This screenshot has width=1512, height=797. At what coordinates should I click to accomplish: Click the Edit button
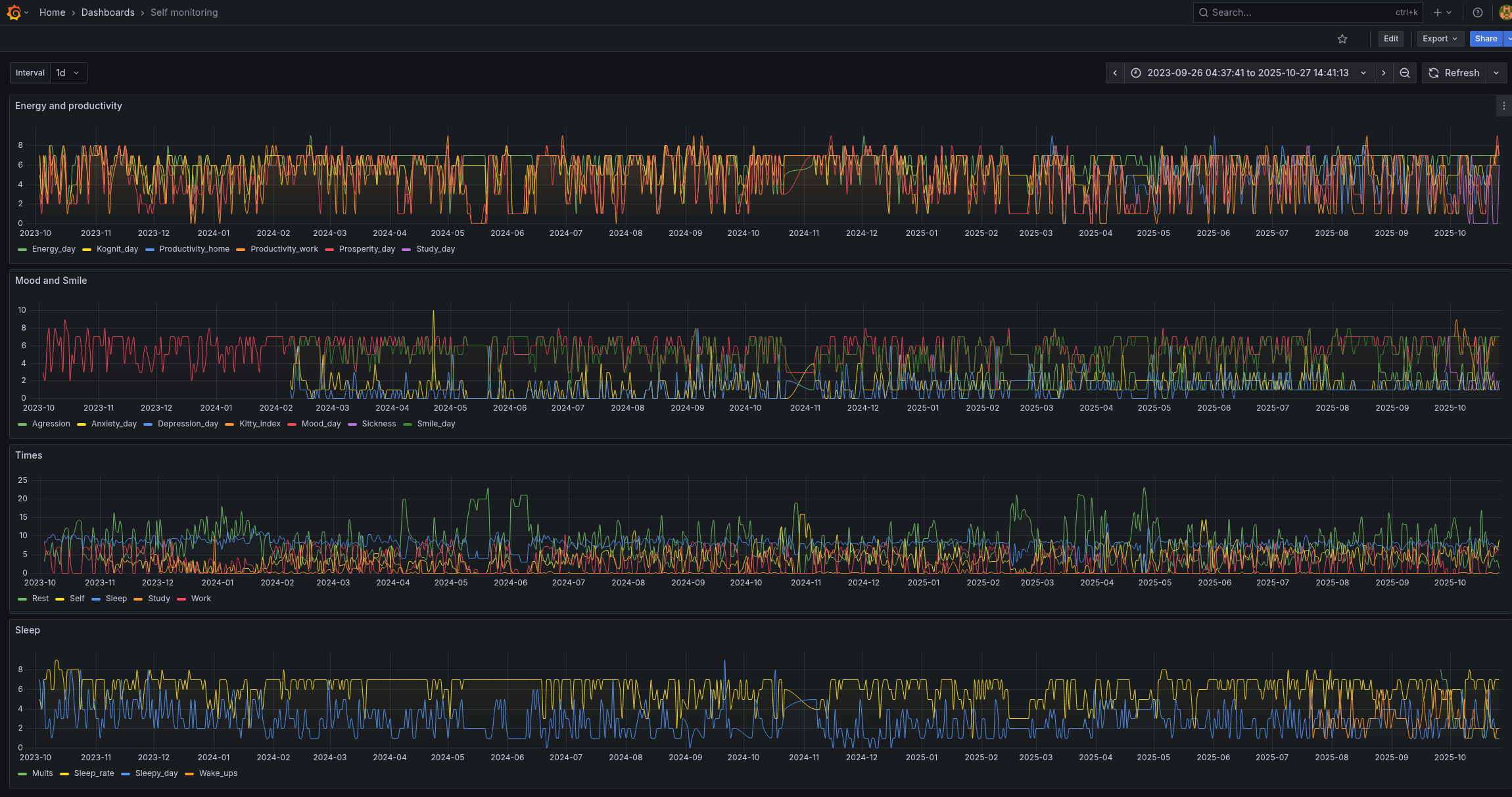(1390, 39)
